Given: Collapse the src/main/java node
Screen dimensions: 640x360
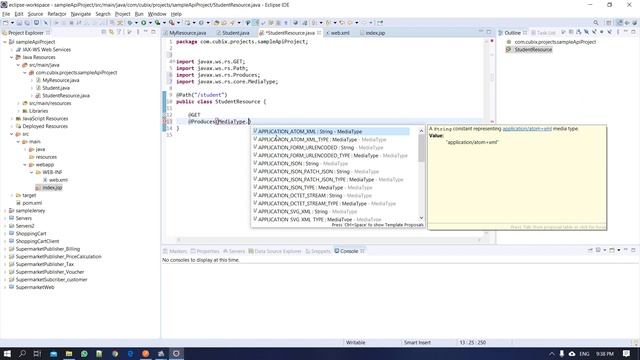Looking at the screenshot, I should pyautogui.click(x=18, y=65).
